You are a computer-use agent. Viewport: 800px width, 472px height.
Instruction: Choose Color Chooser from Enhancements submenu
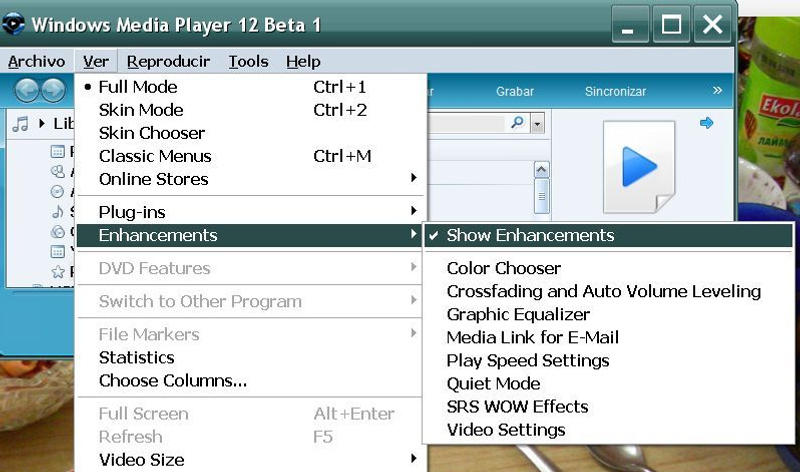point(503,268)
